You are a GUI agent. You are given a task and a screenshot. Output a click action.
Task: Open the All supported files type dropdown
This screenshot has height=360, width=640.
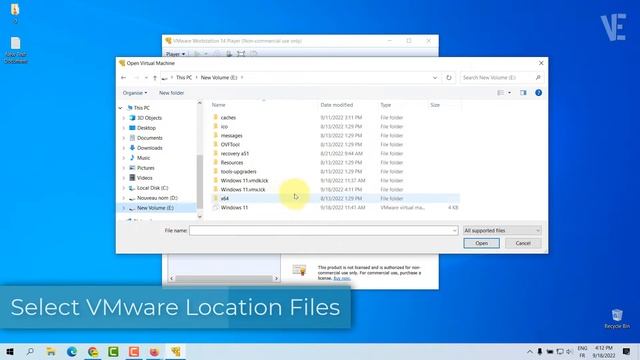tap(502, 231)
